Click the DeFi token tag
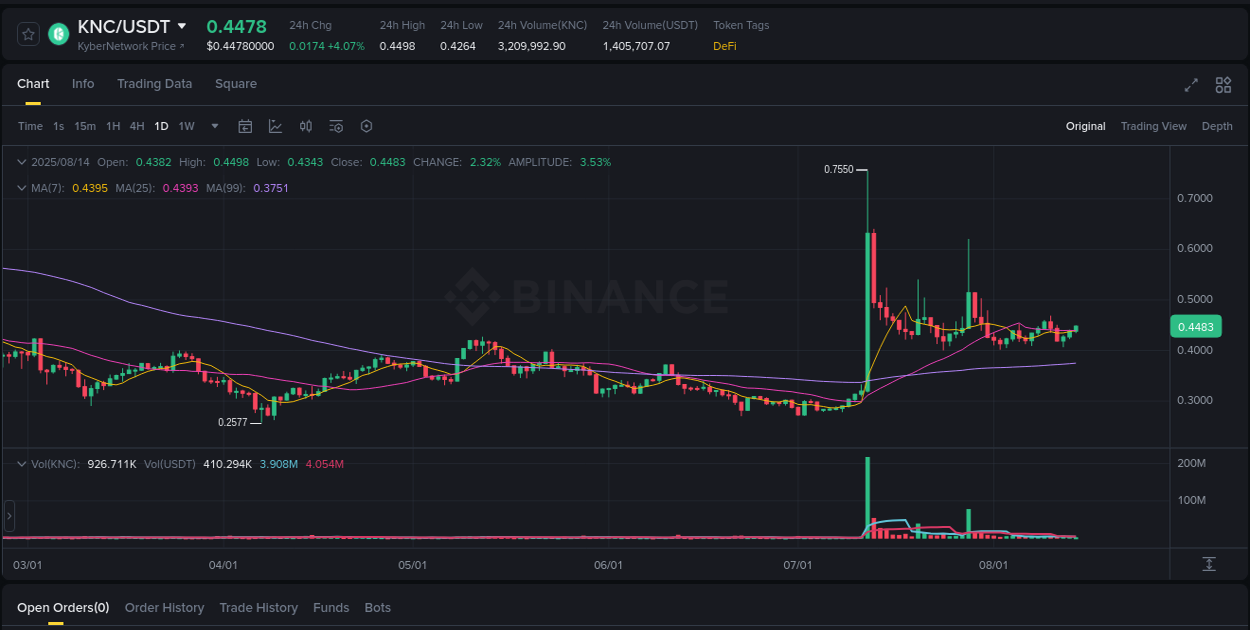Viewport: 1250px width, 630px height. click(724, 46)
